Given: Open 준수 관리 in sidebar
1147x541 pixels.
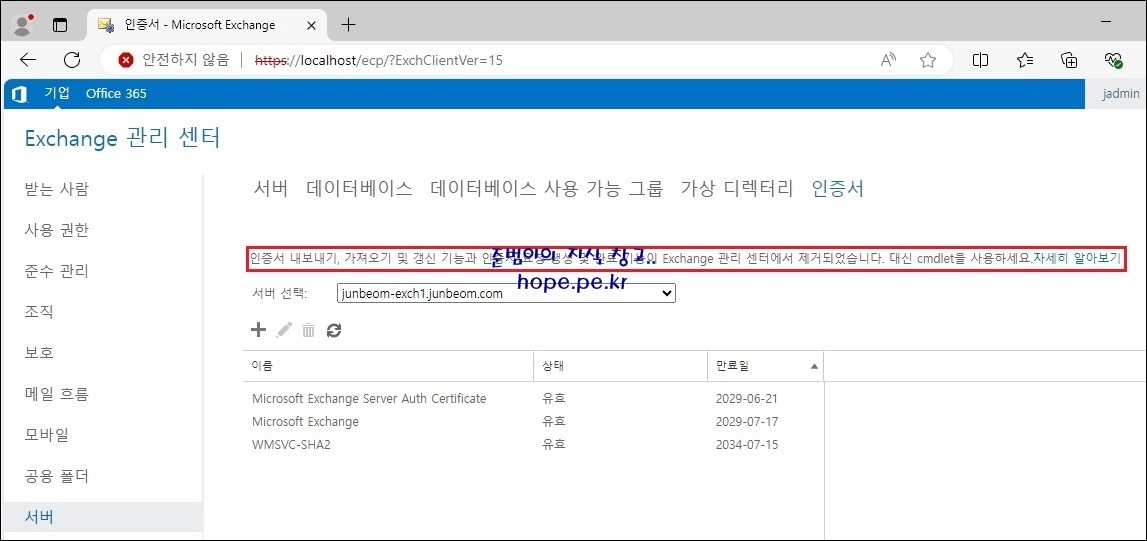Looking at the screenshot, I should click(x=56, y=271).
